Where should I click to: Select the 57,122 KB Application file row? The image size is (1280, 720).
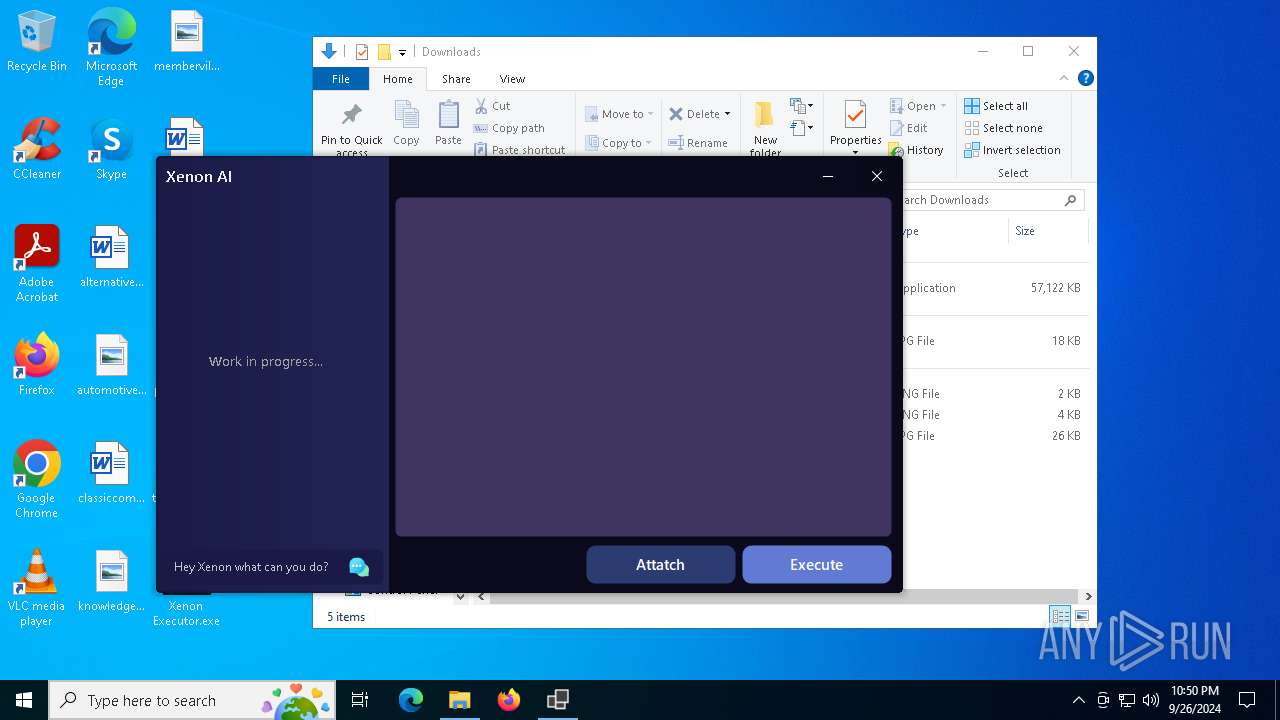pos(993,288)
